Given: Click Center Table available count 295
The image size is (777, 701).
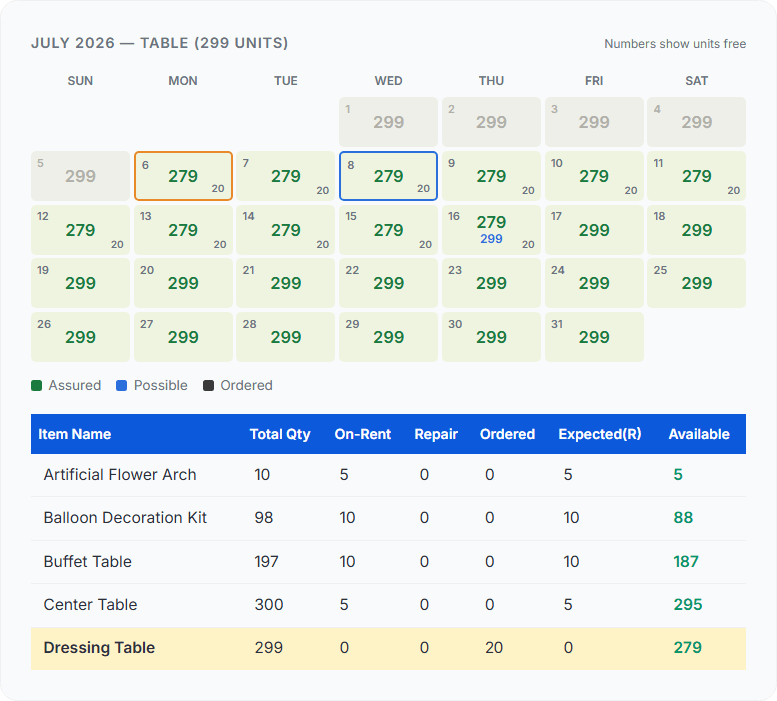Looking at the screenshot, I should pos(688,604).
